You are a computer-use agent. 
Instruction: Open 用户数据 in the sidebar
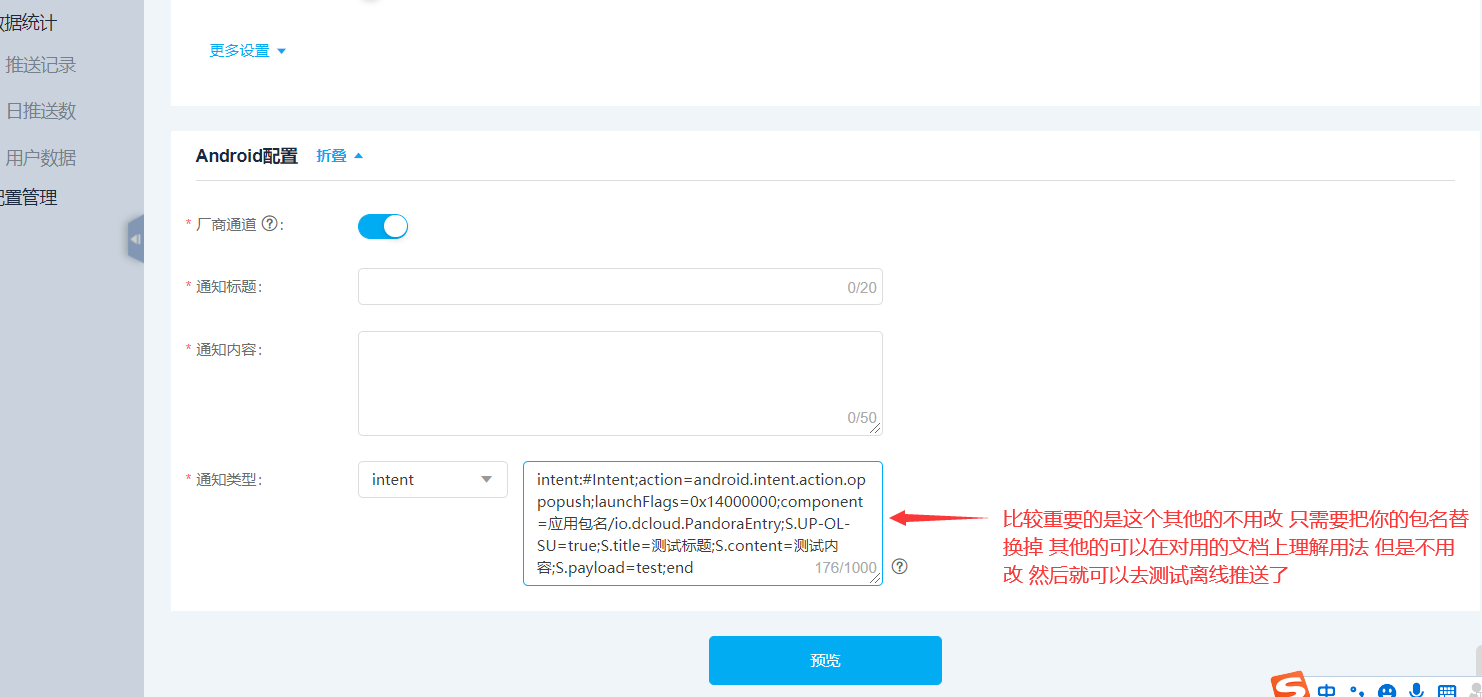point(41,158)
